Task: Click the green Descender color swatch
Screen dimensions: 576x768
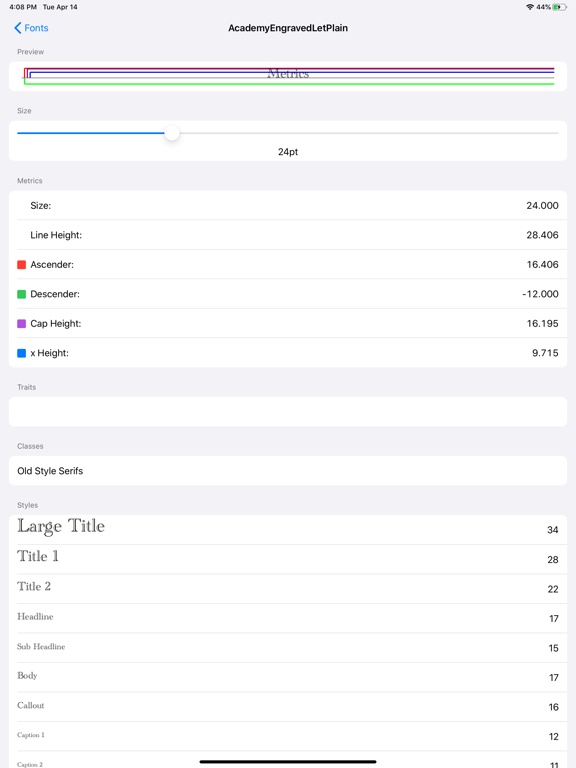Action: click(22, 294)
